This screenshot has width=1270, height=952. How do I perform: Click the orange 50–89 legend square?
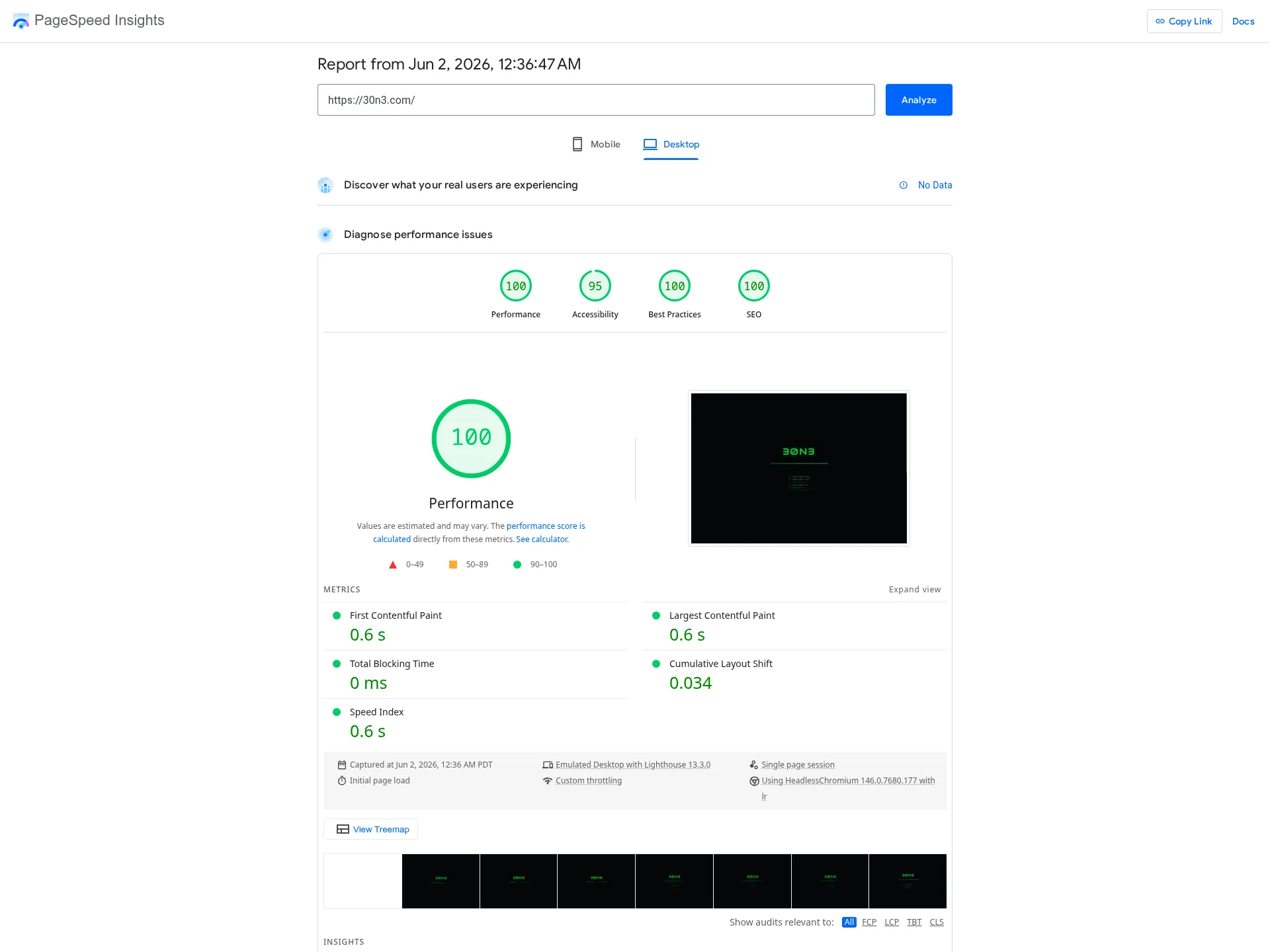(453, 565)
